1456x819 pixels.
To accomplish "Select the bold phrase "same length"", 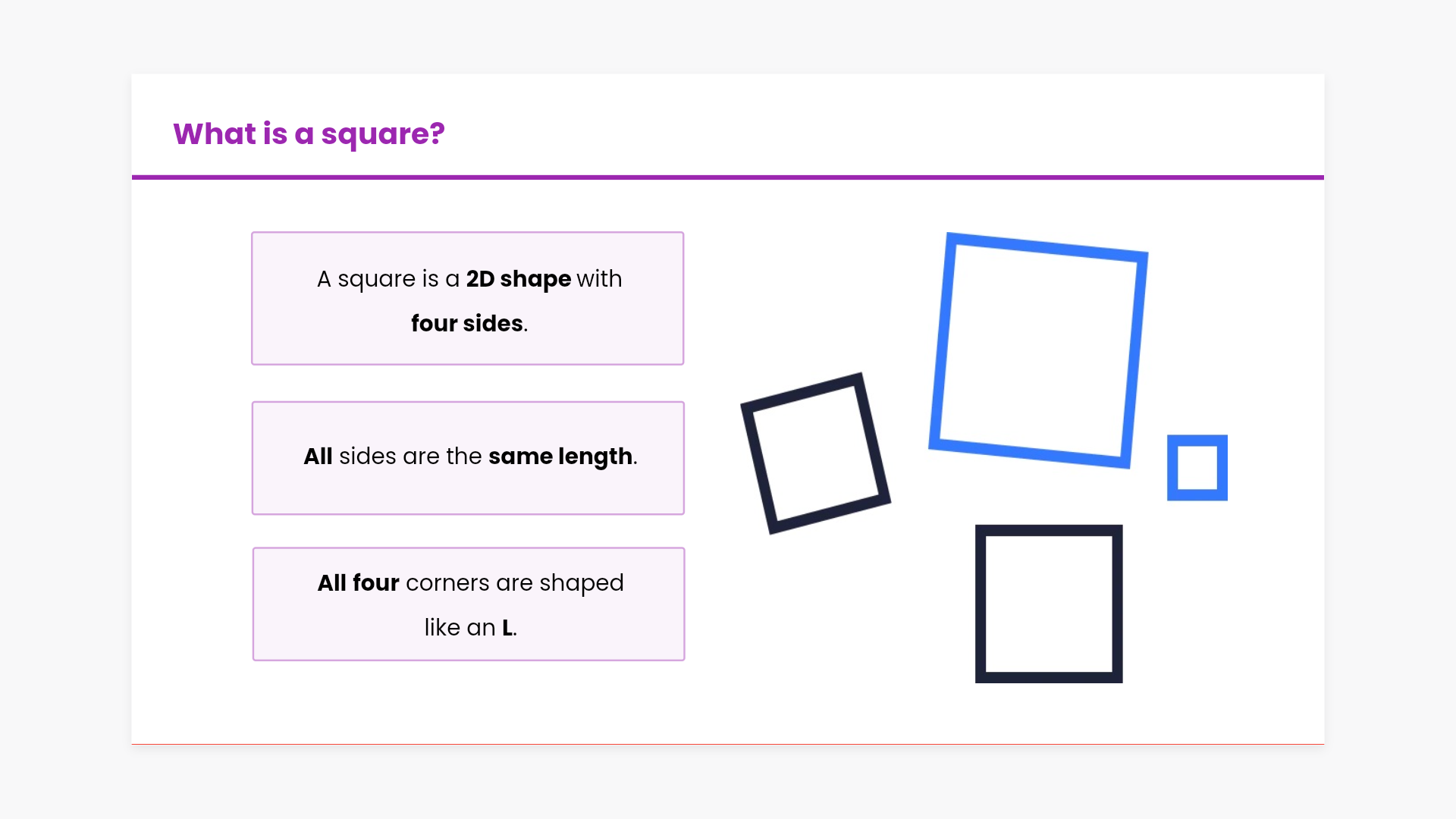I will (560, 457).
